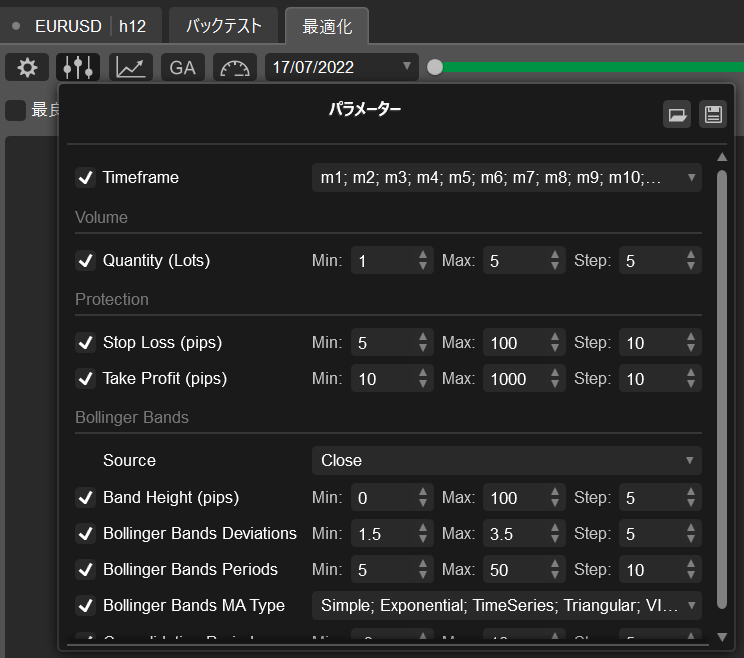
Task: Toggle Bollinger Bands Deviations checkbox
Action: [x=85, y=533]
